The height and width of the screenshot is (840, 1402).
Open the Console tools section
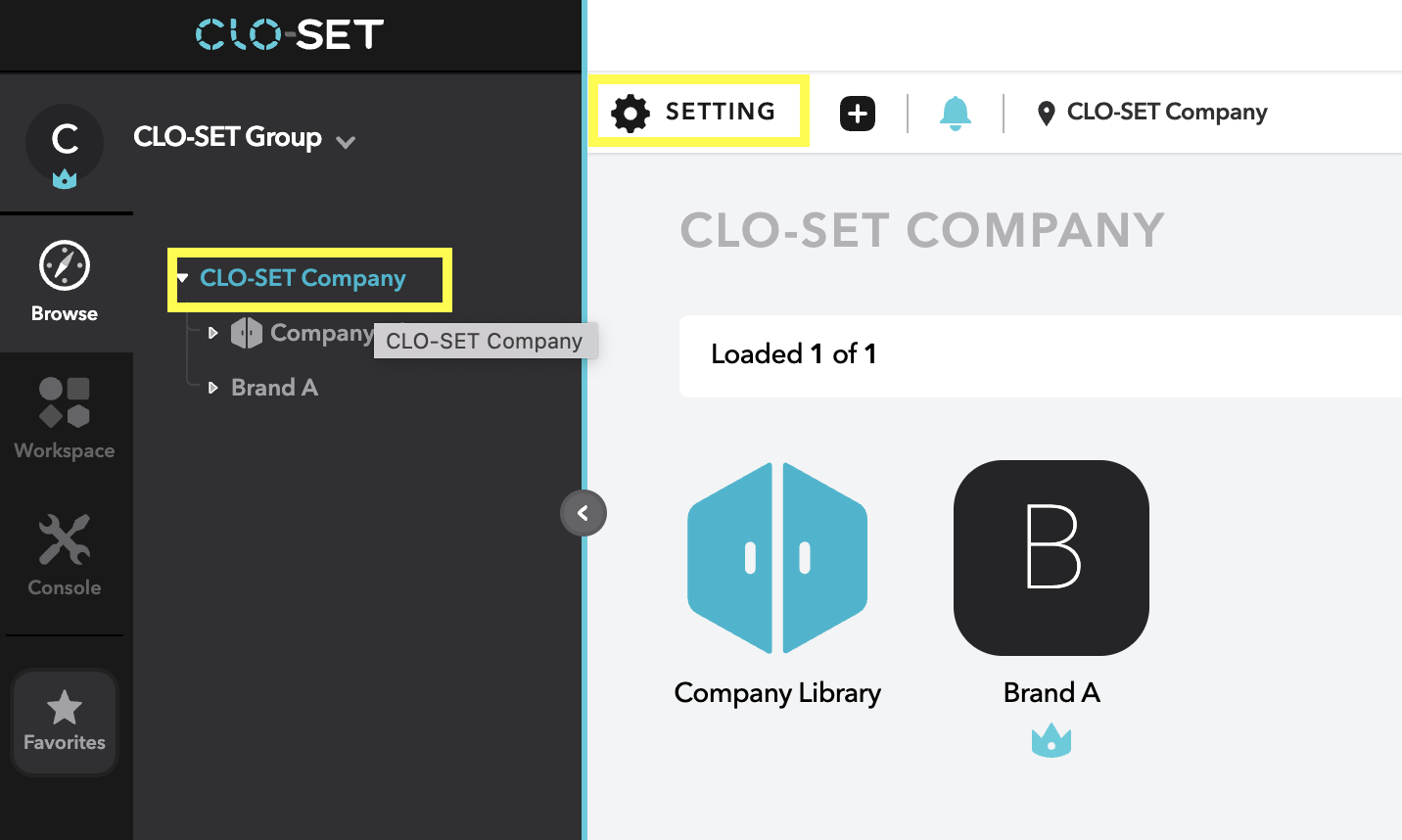click(x=65, y=540)
